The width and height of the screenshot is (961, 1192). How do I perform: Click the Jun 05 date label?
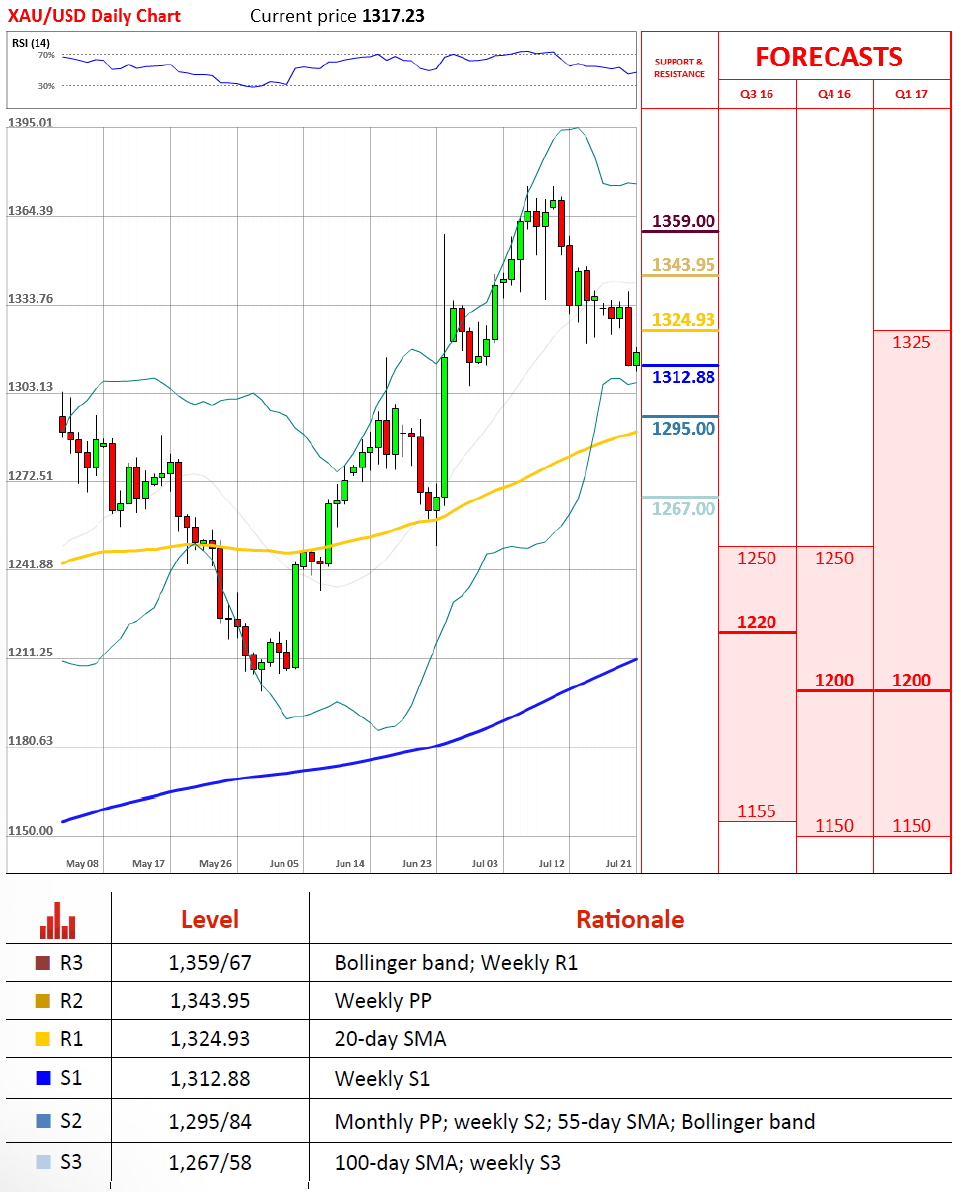click(x=284, y=864)
